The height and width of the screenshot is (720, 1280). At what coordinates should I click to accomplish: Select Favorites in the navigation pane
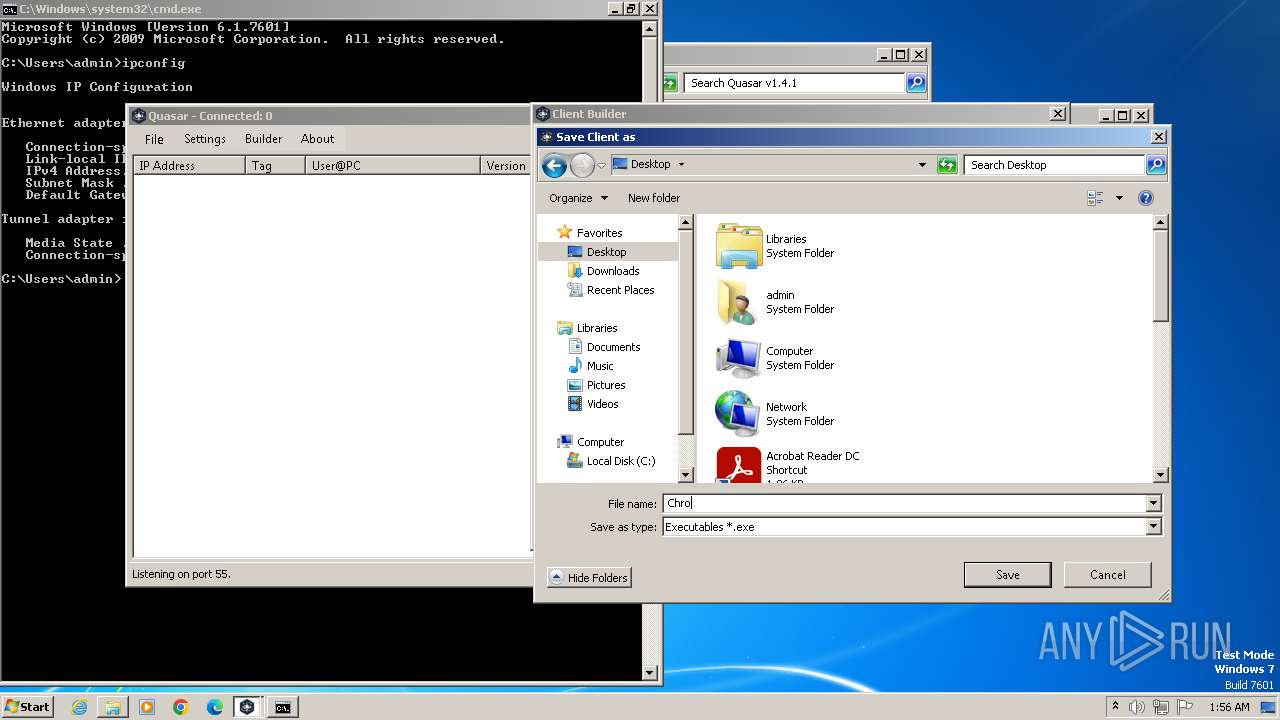coord(599,233)
